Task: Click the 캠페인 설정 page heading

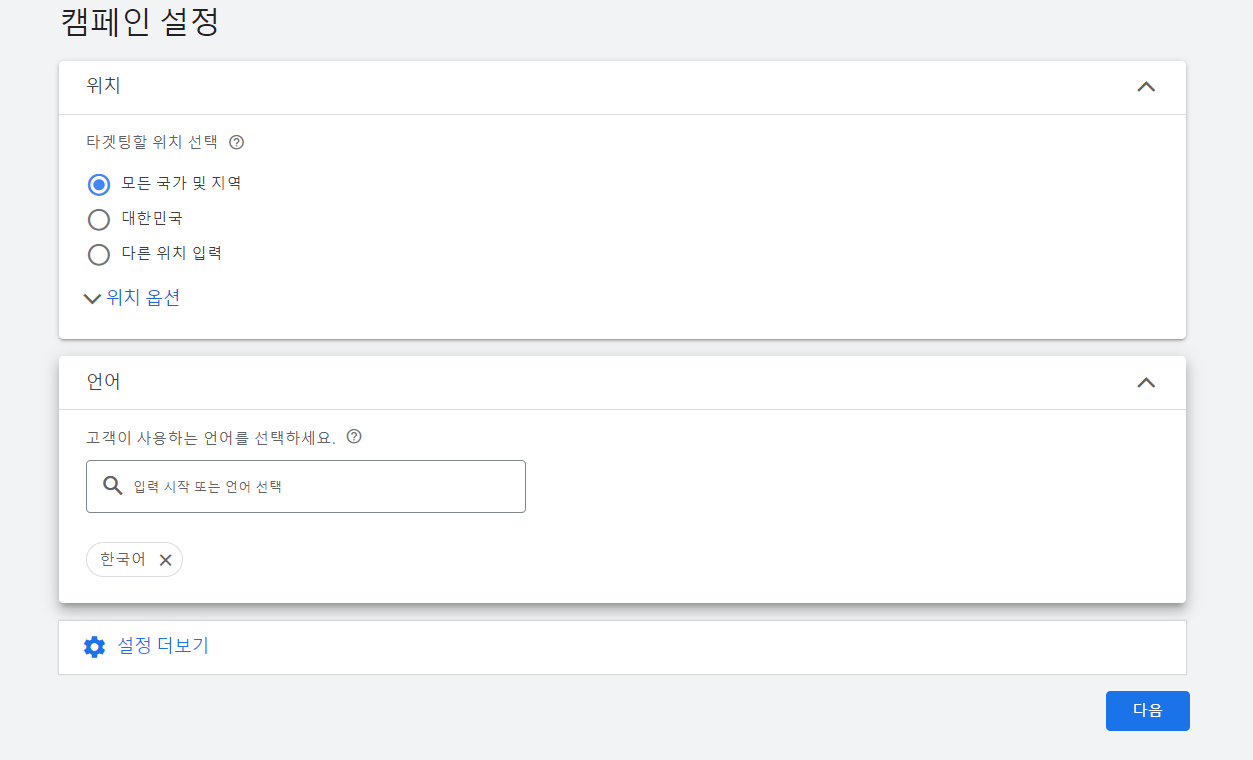Action: click(x=140, y=21)
